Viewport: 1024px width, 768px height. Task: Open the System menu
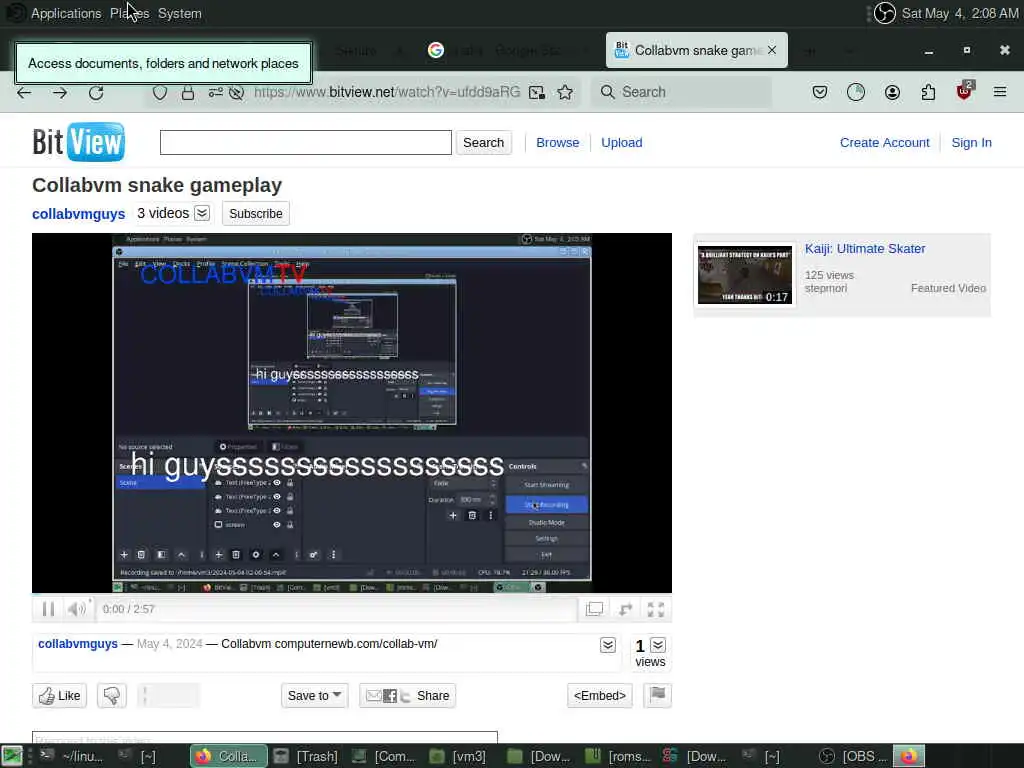(180, 13)
